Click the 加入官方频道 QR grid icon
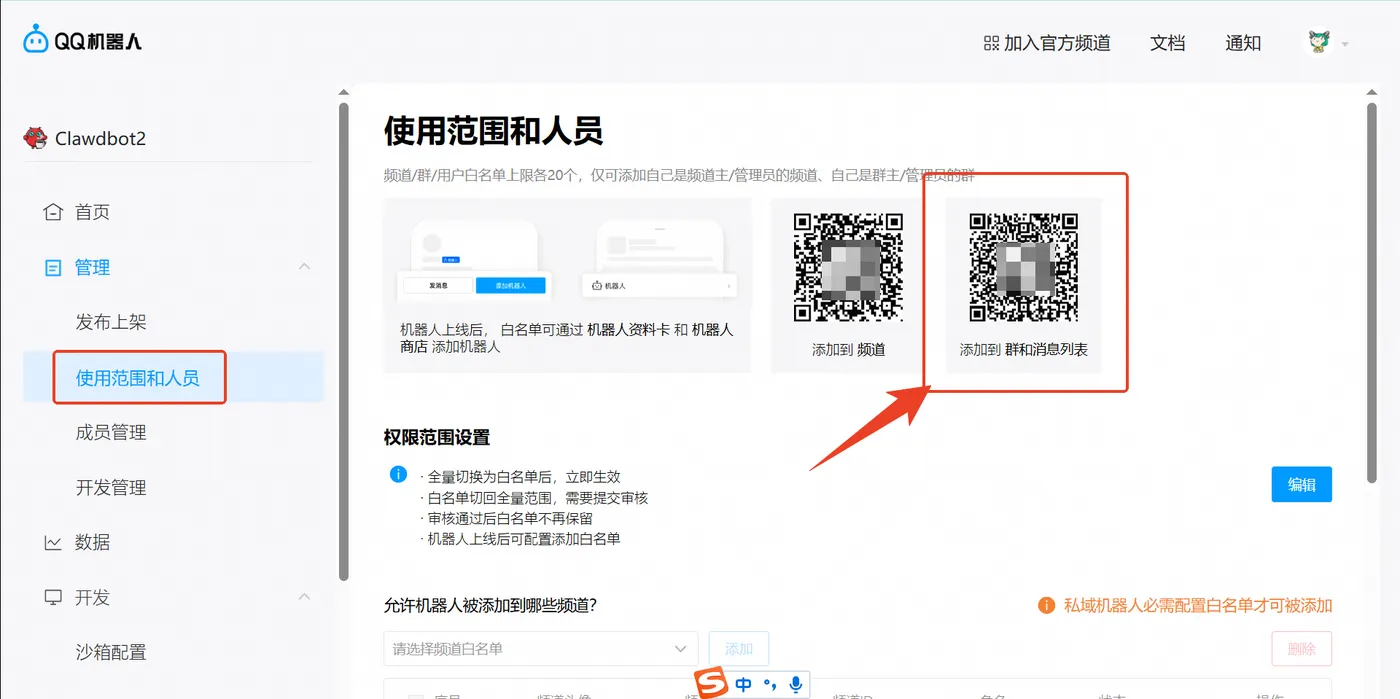This screenshot has width=1400, height=699. 991,43
